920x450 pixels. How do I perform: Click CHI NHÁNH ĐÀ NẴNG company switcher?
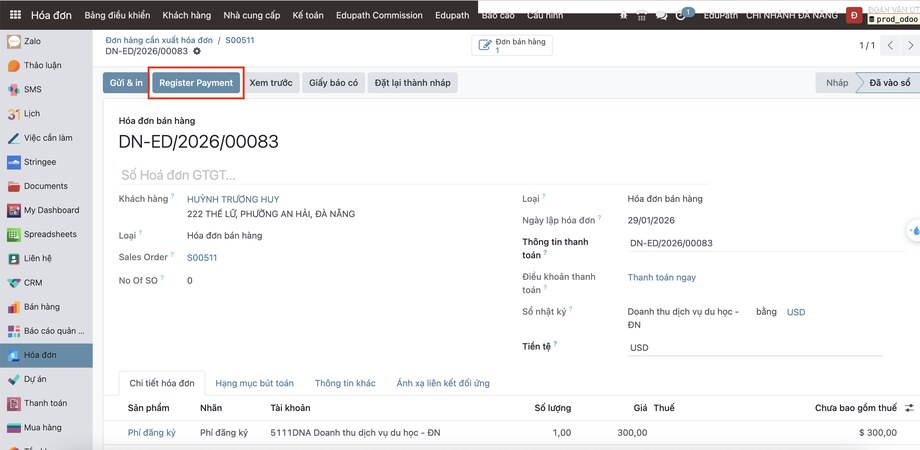pyautogui.click(x=792, y=16)
